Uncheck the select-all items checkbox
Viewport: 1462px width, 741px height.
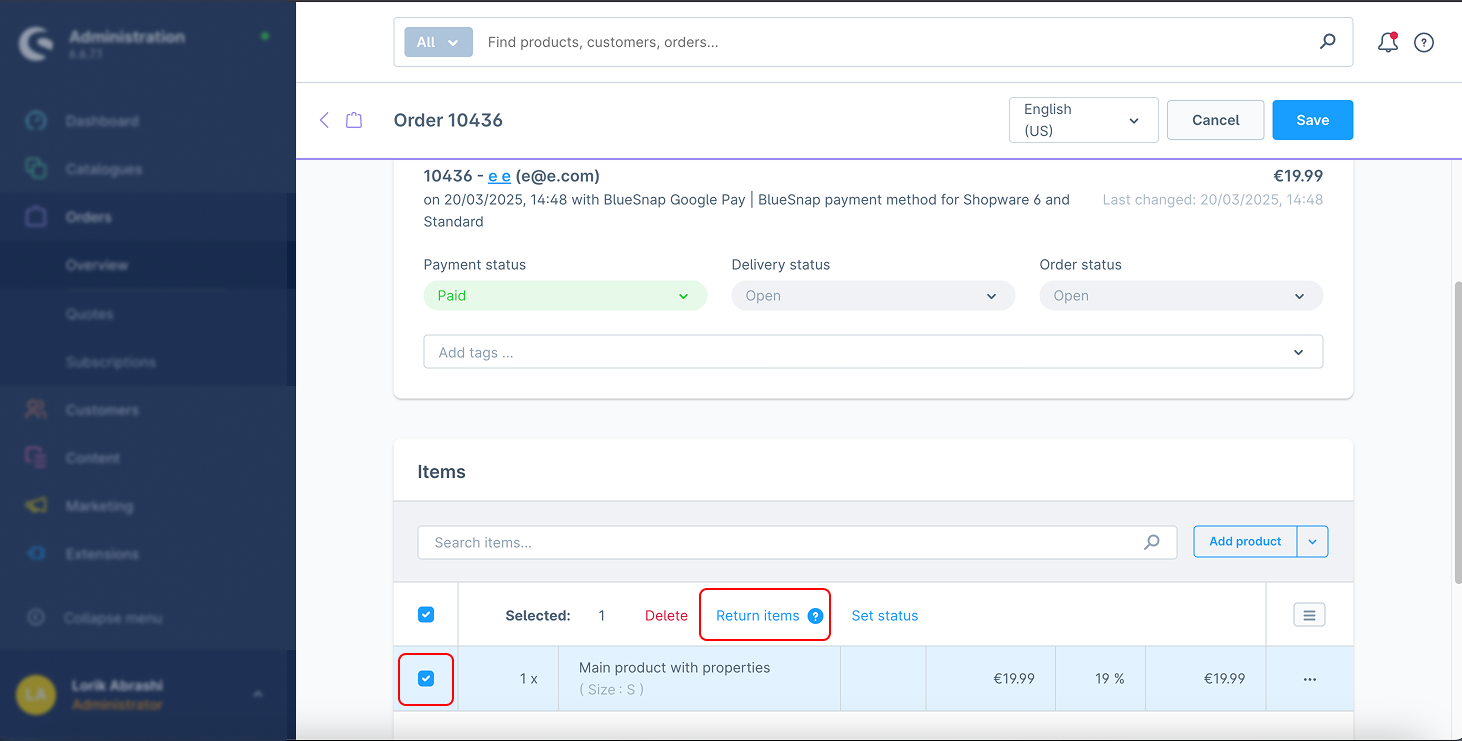(x=426, y=615)
